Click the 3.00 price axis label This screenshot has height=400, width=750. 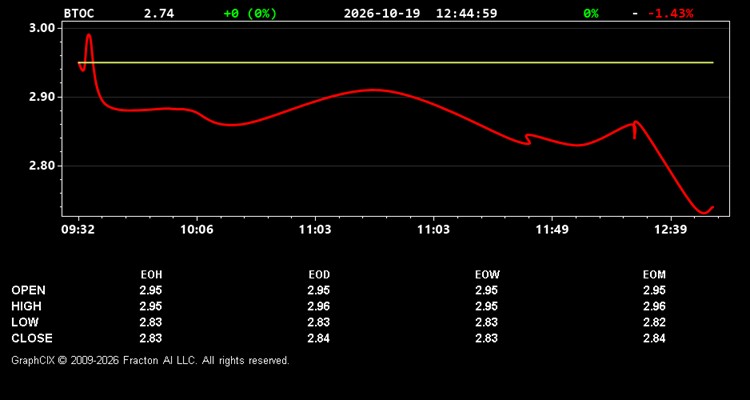[x=43, y=28]
